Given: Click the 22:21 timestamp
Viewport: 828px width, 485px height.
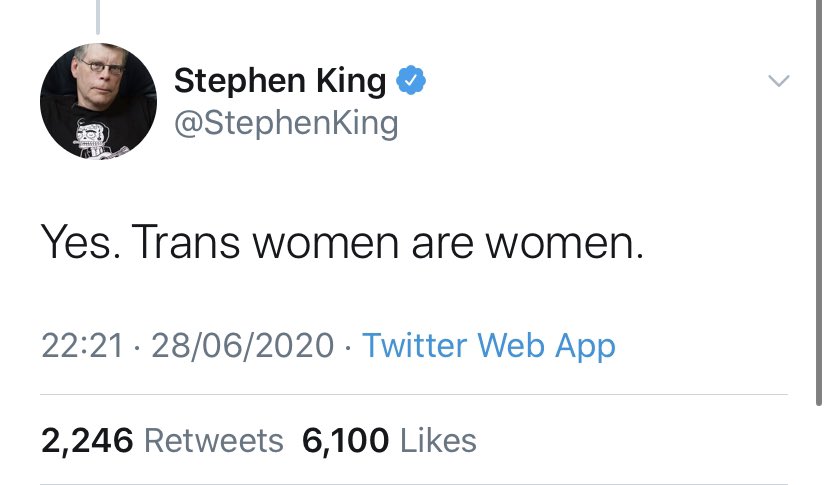Looking at the screenshot, I should pos(82,346).
